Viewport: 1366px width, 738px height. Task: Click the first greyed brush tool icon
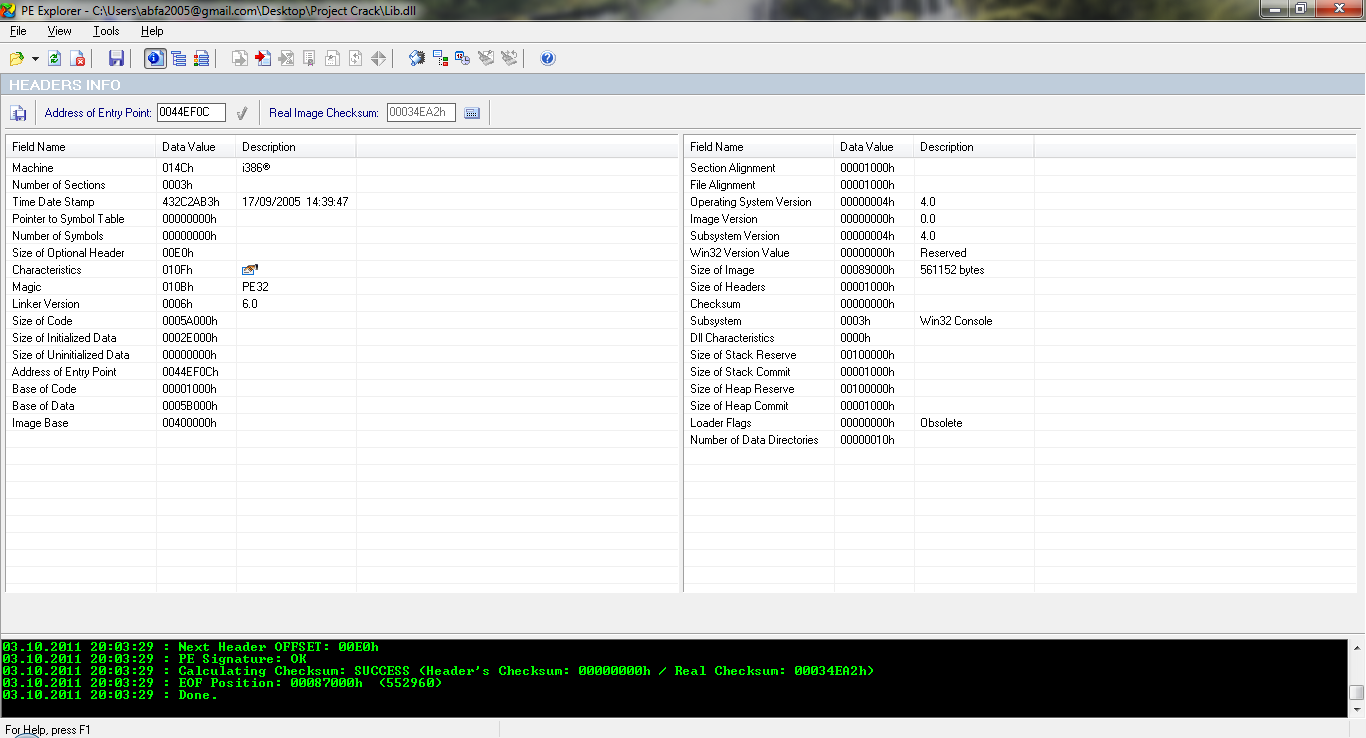(x=486, y=59)
